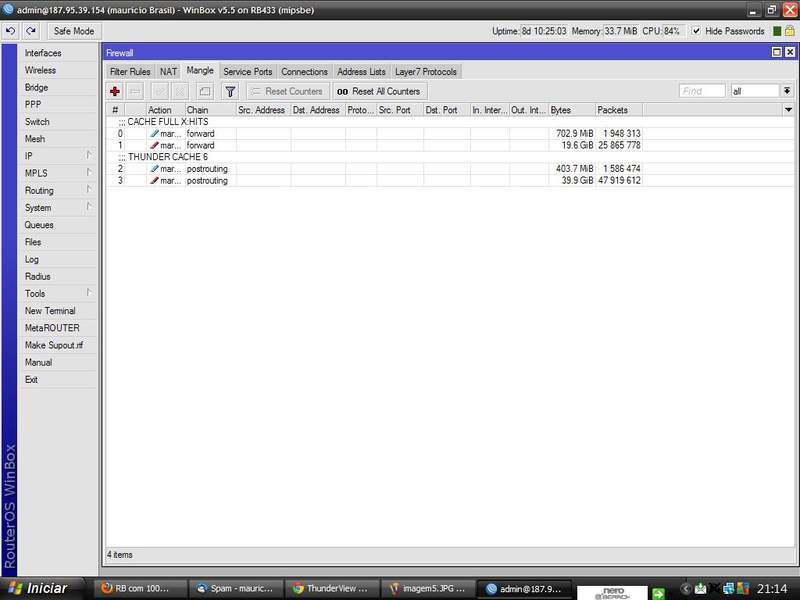The height and width of the screenshot is (600, 800).
Task: Click the redo arrow icon
Action: (x=31, y=31)
